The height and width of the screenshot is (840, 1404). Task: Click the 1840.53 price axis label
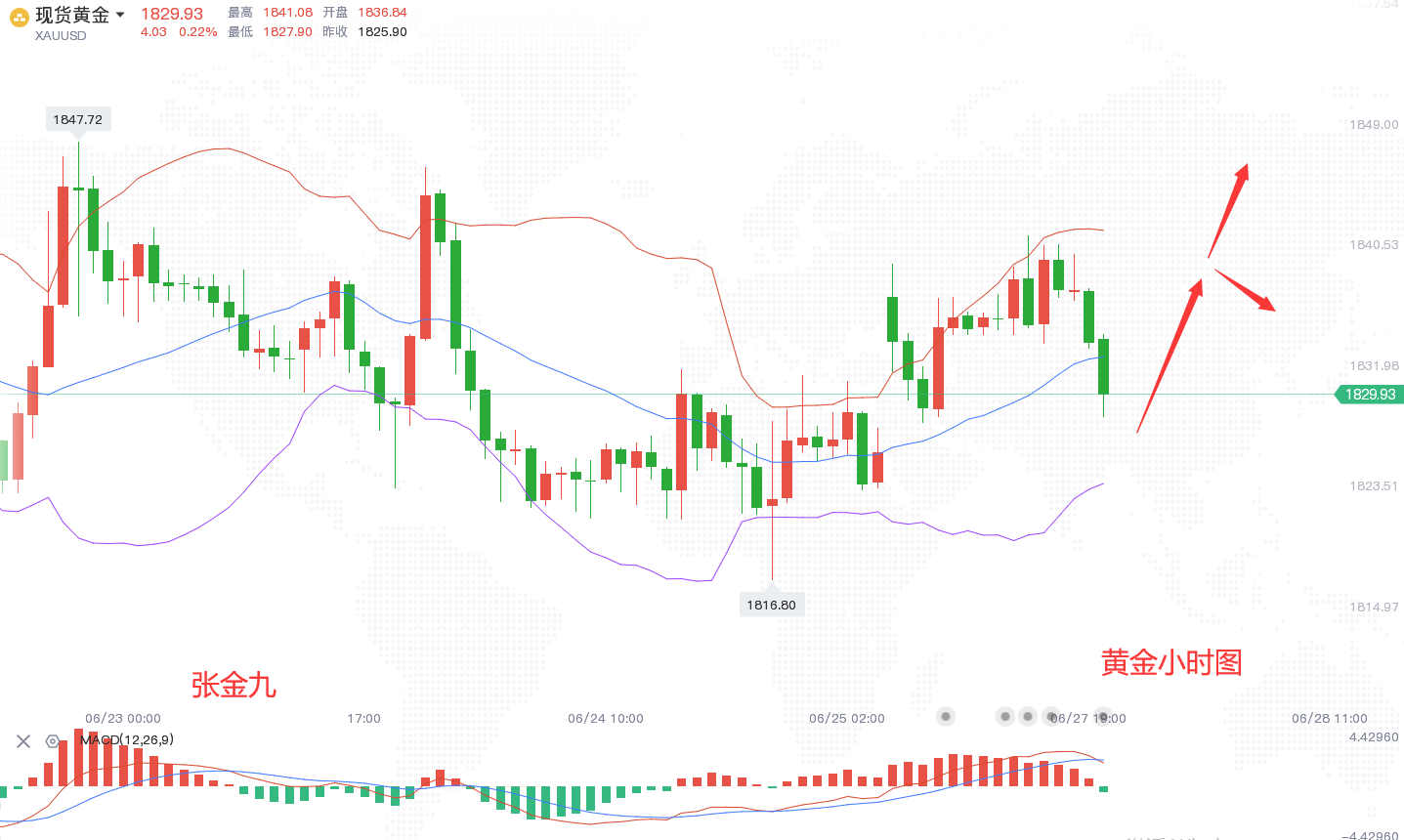(1374, 245)
